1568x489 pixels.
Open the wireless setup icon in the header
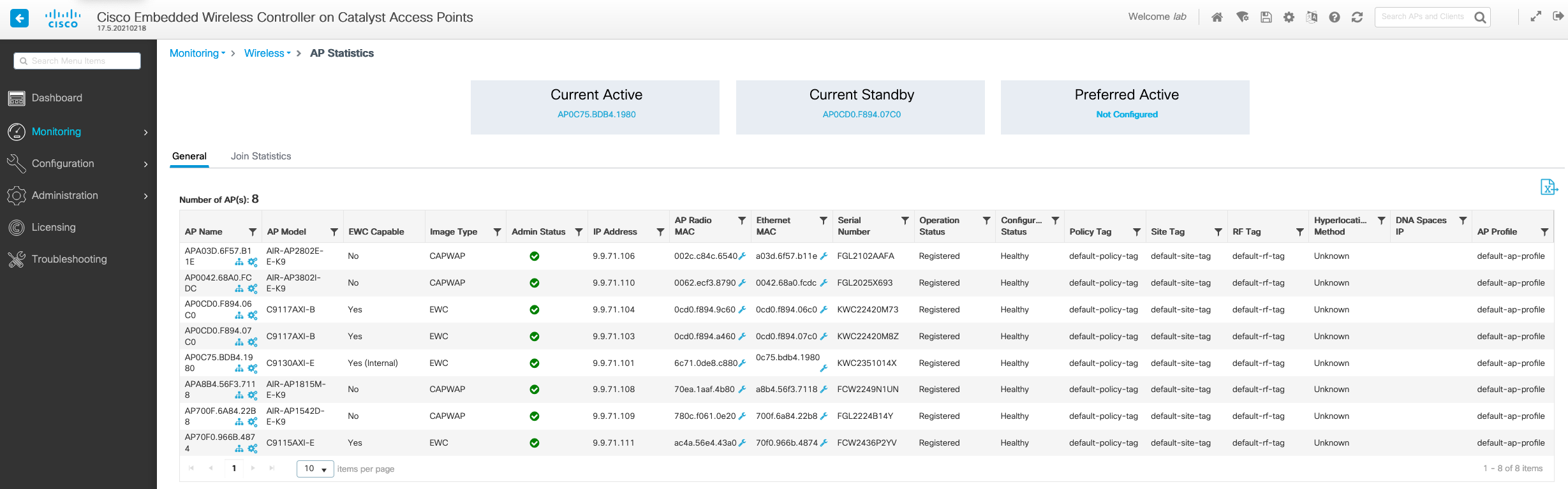[x=1242, y=17]
